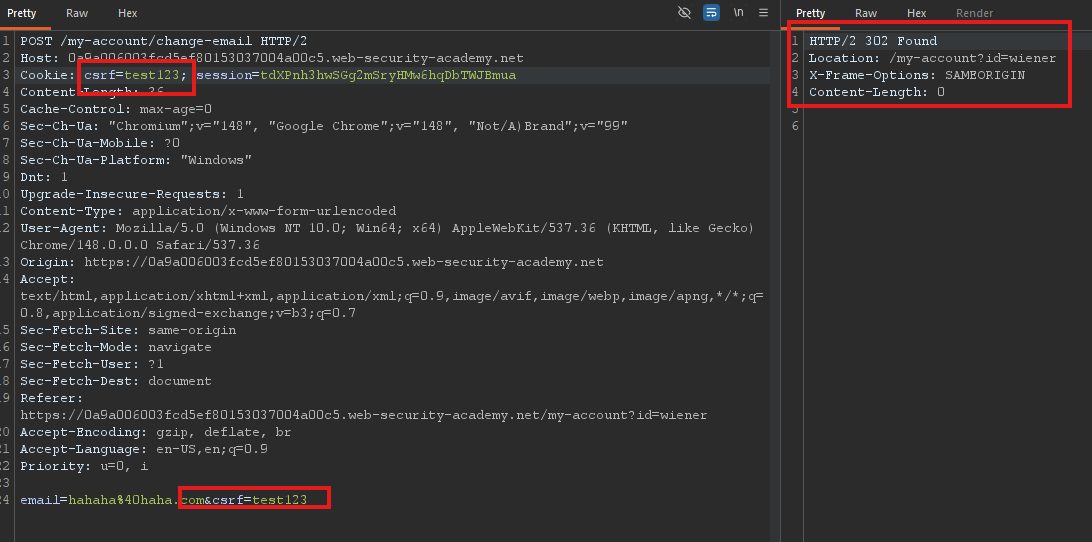Click the HTTP/2 302 Found status line
Viewport: 1092px width, 542px height.
tap(873, 41)
